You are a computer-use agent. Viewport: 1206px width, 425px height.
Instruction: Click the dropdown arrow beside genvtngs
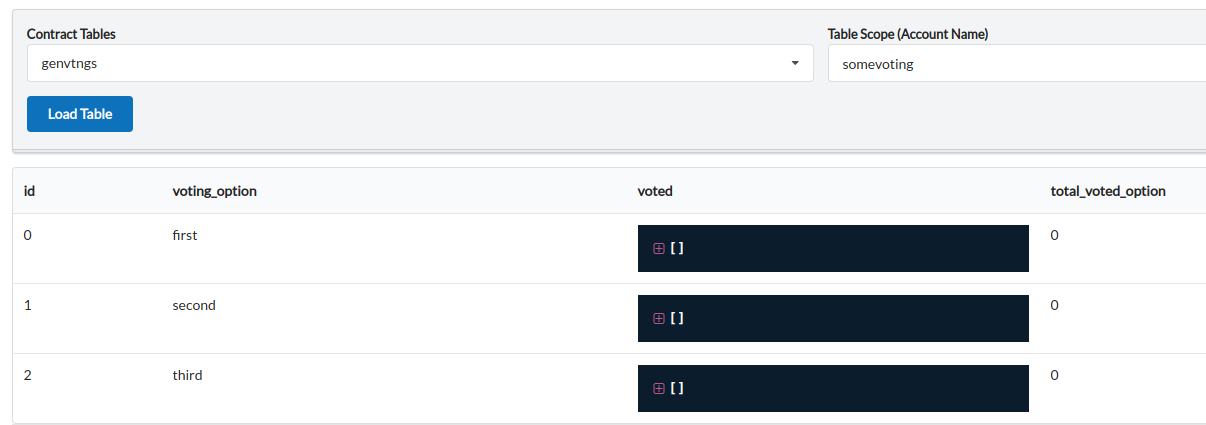795,63
